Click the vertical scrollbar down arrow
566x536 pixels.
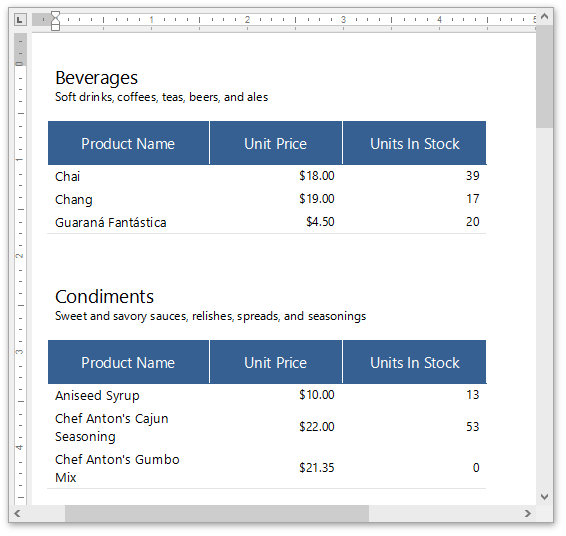tap(544, 497)
